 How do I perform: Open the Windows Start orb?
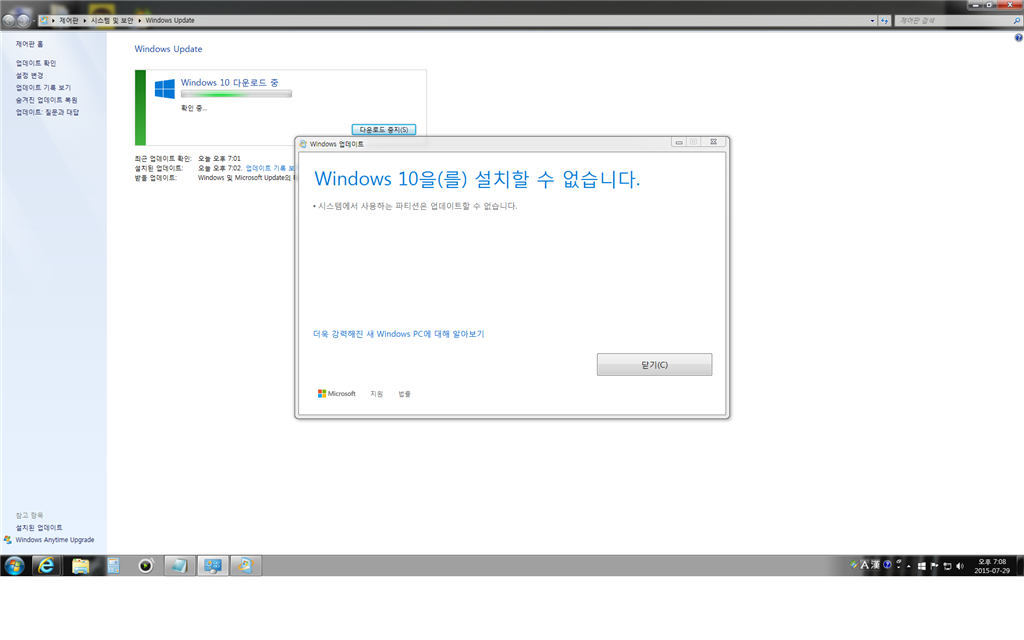coord(14,566)
